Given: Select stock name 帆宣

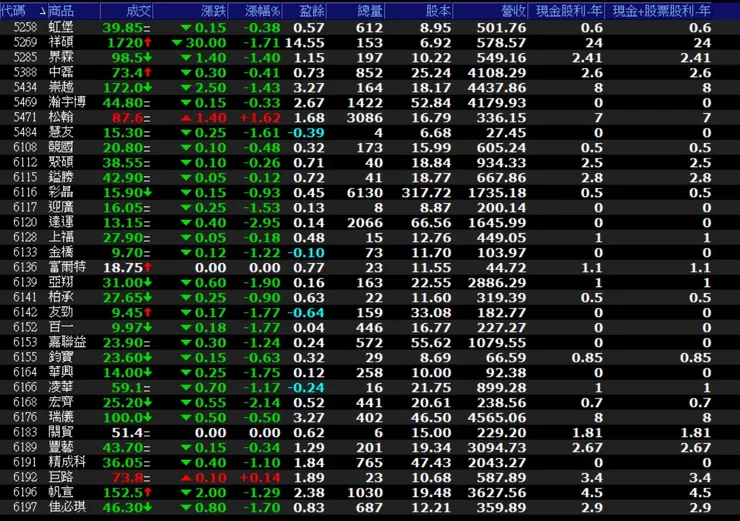Looking at the screenshot, I should click(61, 493).
